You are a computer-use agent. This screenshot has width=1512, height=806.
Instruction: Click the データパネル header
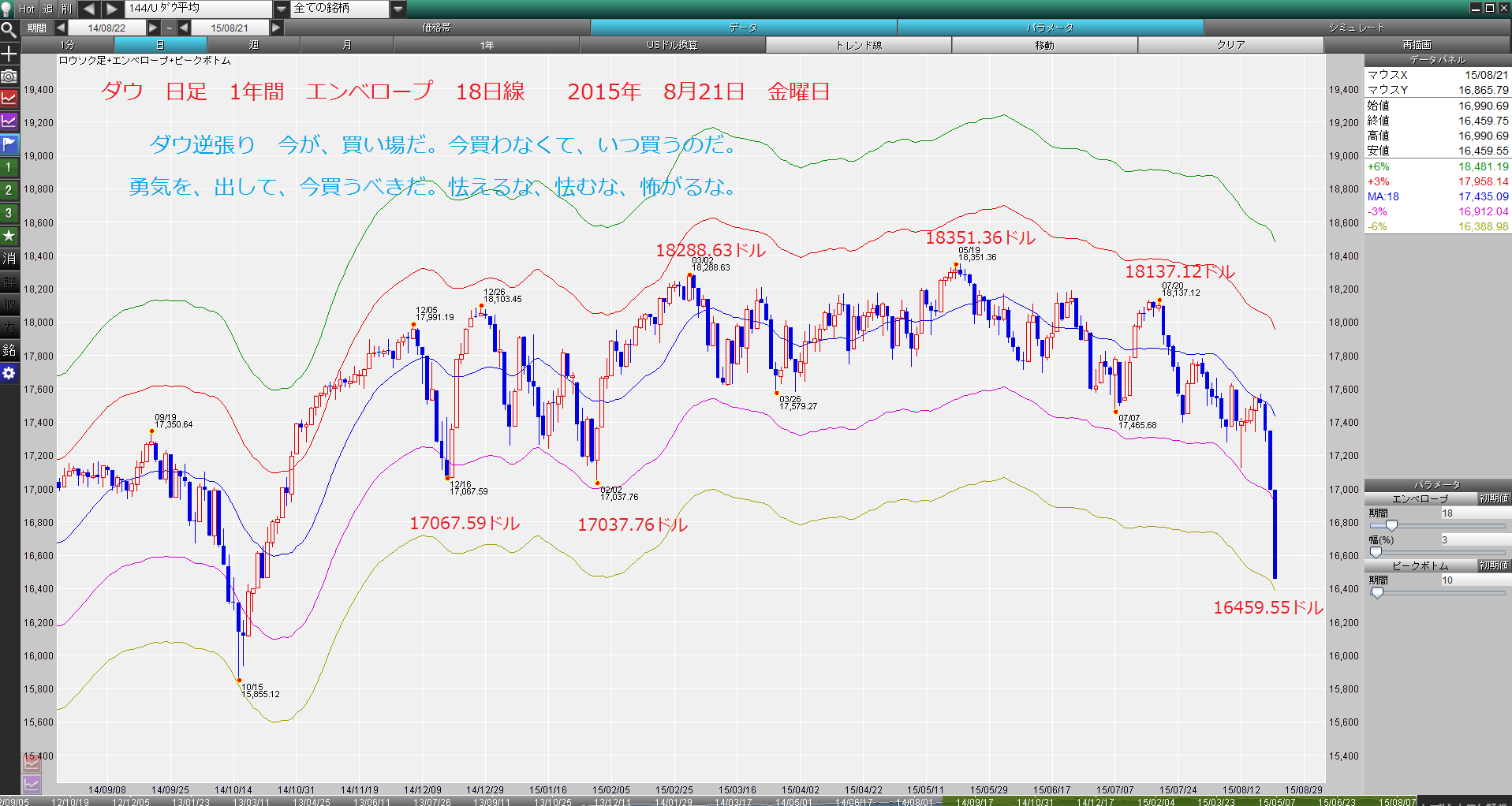pyautogui.click(x=1438, y=60)
